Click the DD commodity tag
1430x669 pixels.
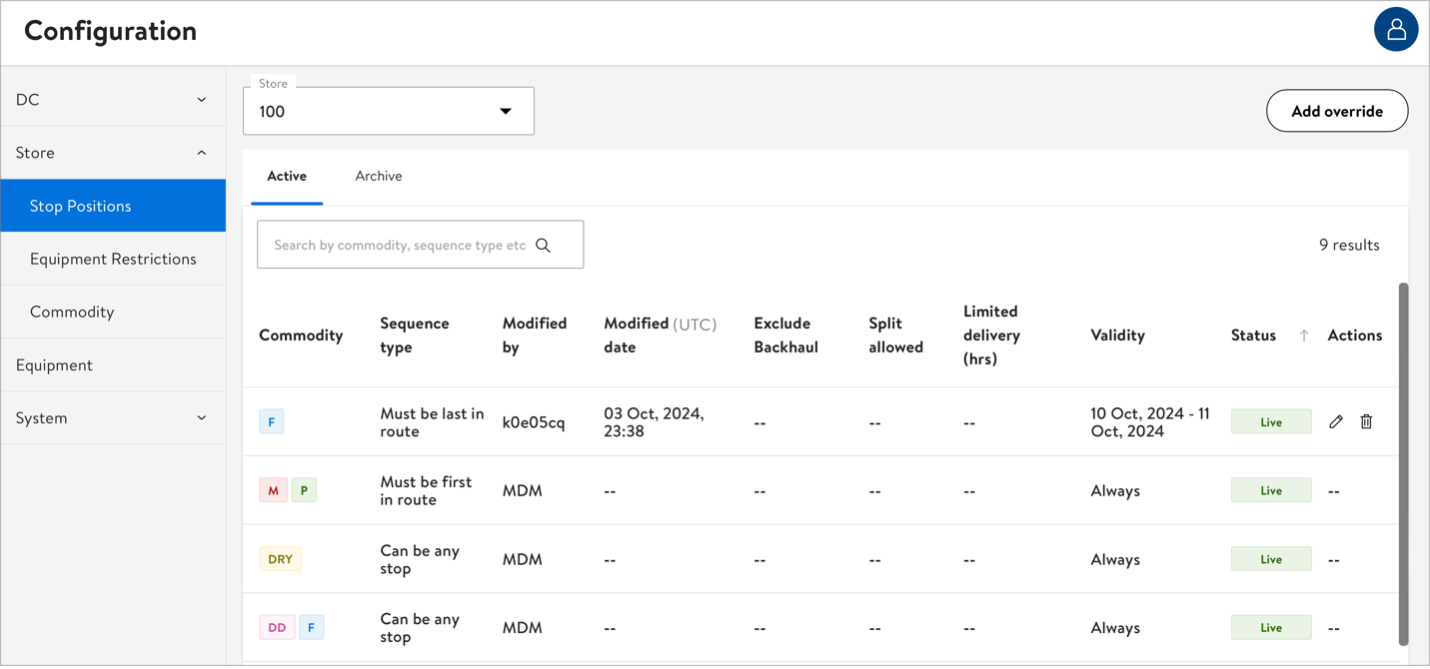(277, 628)
